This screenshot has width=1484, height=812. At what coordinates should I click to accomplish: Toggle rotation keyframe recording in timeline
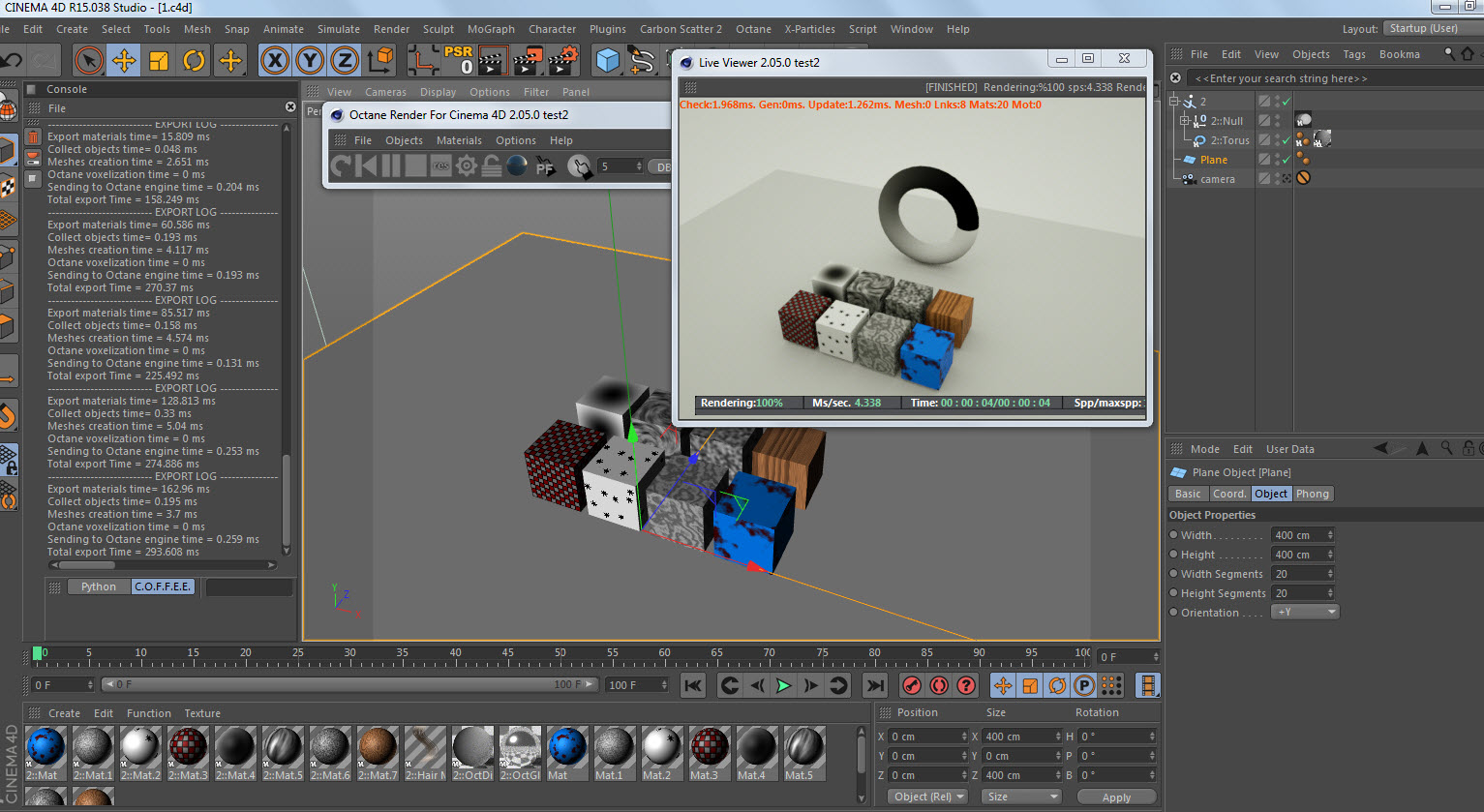1057,685
